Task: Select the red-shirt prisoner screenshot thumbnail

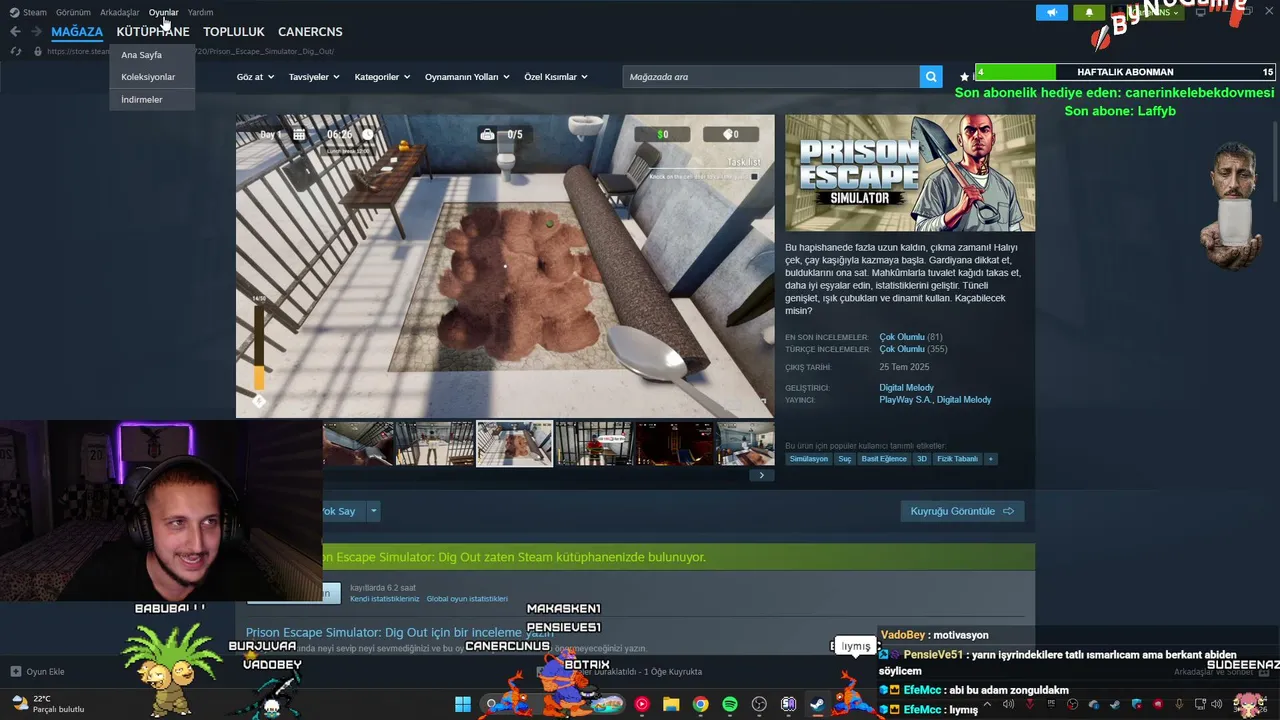Action: (594, 444)
